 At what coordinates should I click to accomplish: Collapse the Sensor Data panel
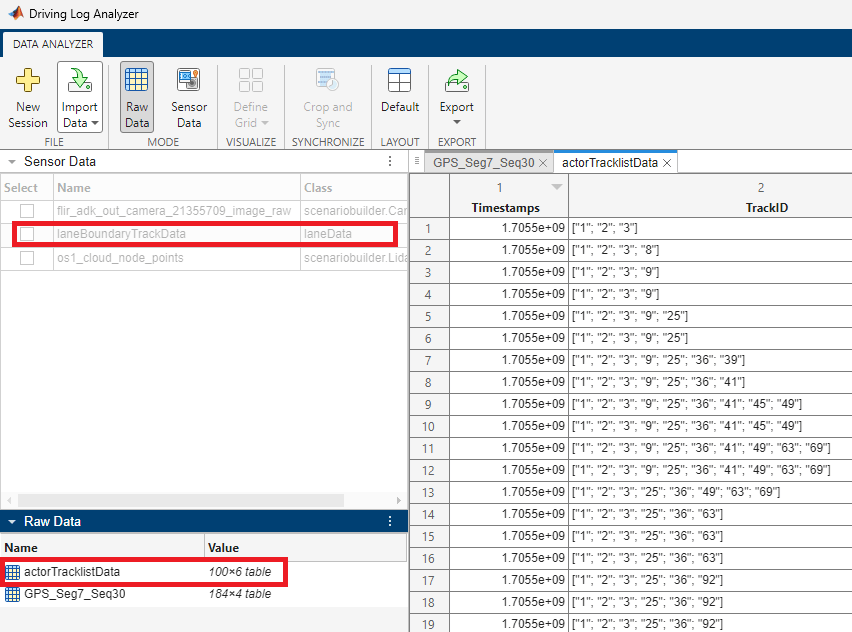pyautogui.click(x=12, y=161)
